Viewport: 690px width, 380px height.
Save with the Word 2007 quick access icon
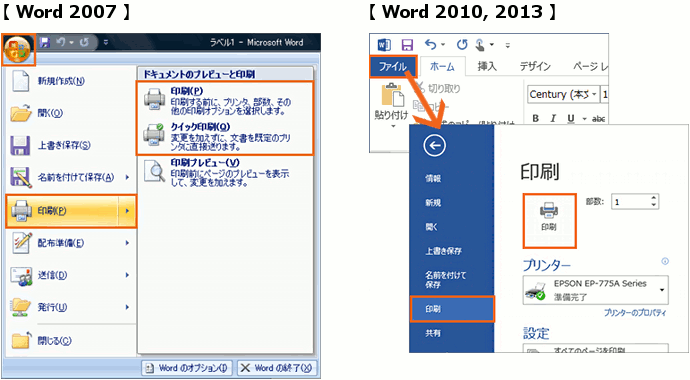(x=44, y=42)
